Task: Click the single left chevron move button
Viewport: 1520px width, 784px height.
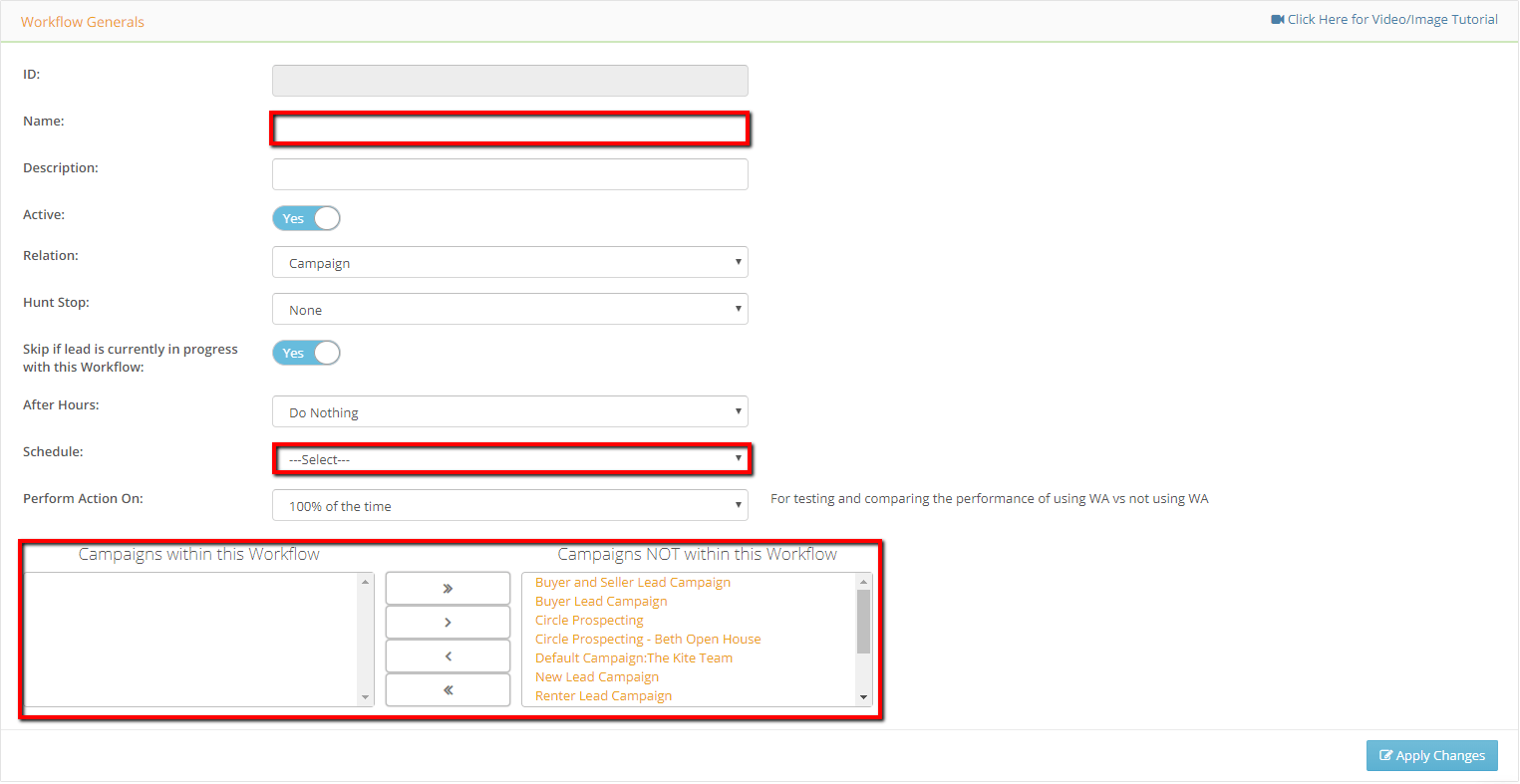Action: click(x=448, y=656)
